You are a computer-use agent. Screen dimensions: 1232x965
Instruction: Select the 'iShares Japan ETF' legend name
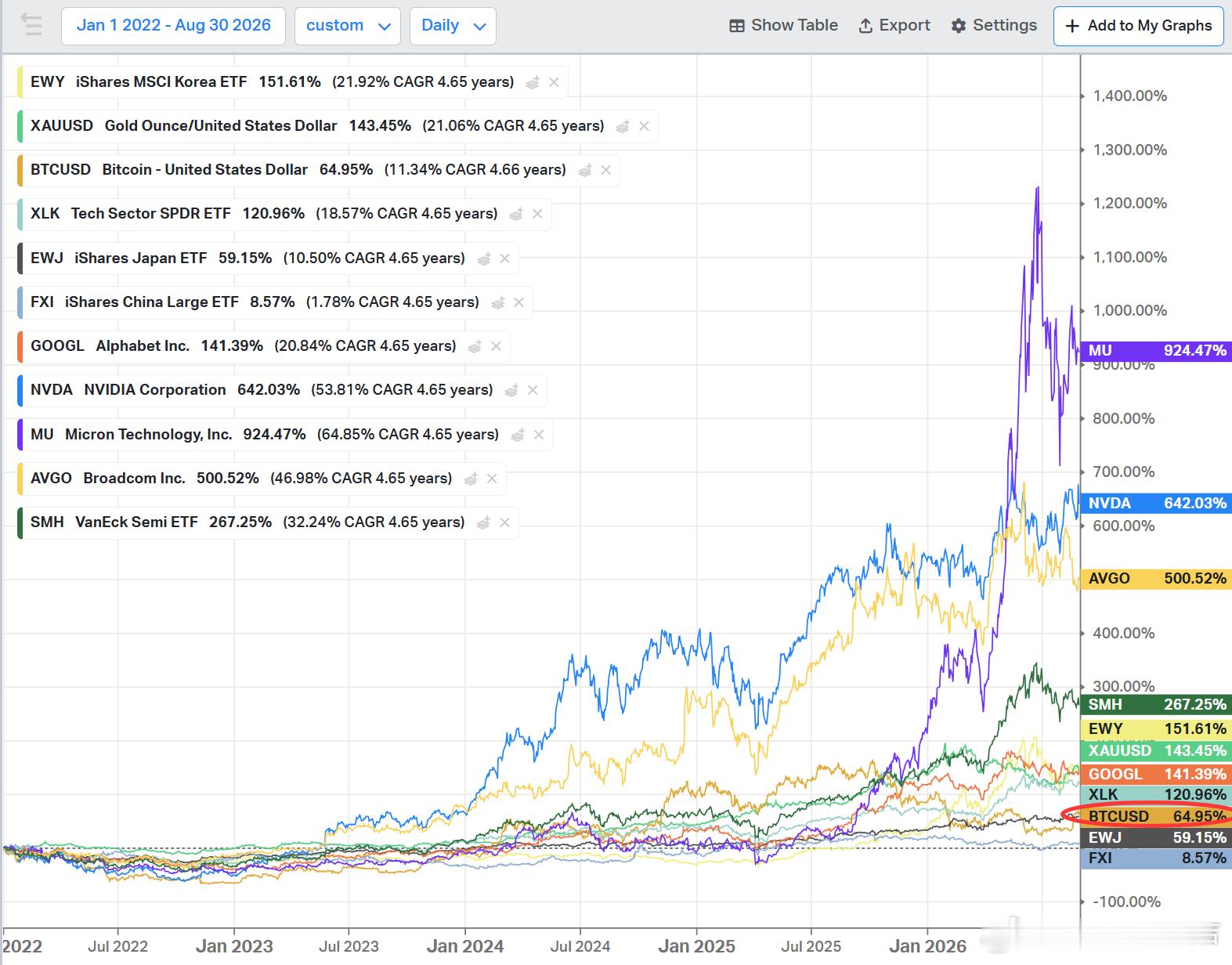pyautogui.click(x=141, y=258)
